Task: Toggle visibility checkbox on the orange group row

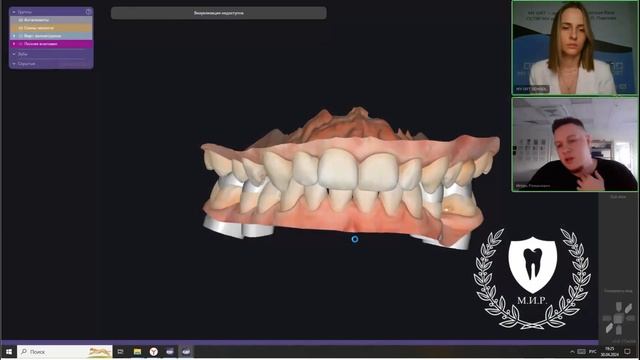Action: [21, 28]
